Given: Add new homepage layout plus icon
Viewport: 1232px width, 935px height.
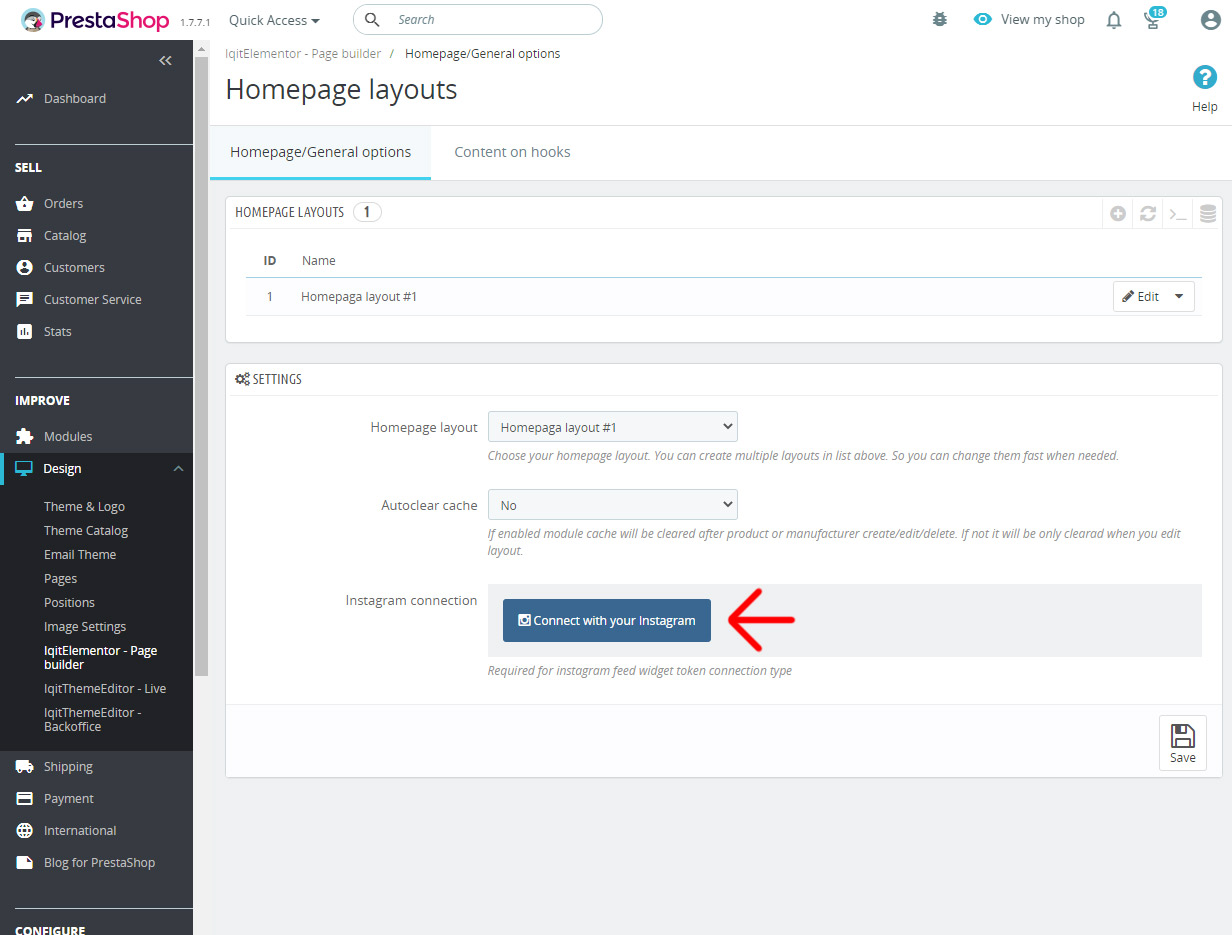Looking at the screenshot, I should tap(1118, 213).
